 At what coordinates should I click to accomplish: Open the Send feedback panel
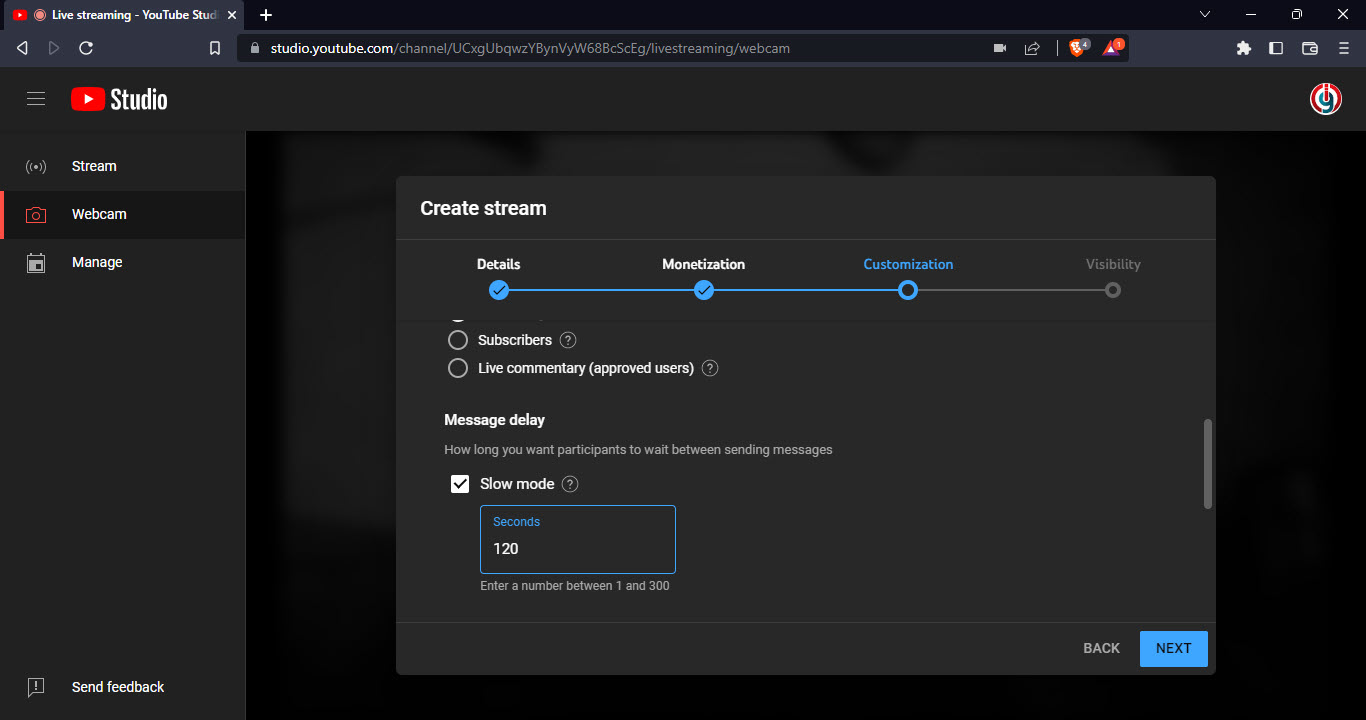[117, 687]
